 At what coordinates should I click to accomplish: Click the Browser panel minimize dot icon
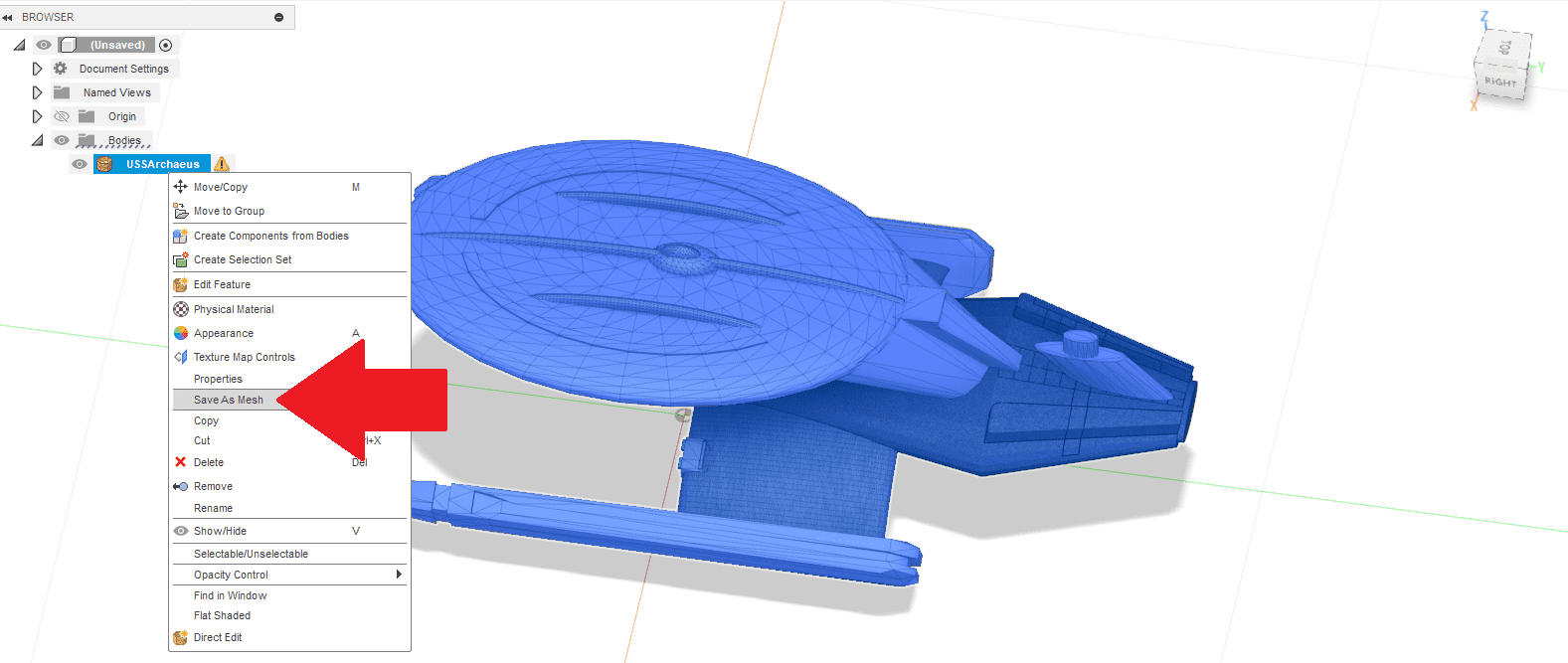pyautogui.click(x=278, y=17)
